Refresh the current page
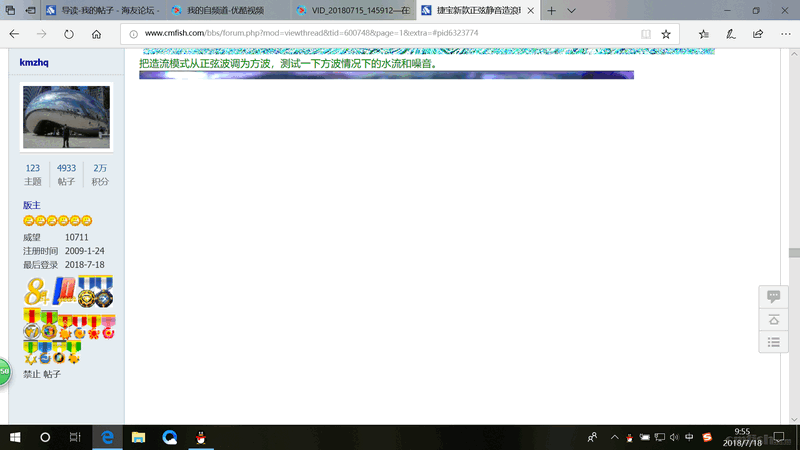This screenshot has height=450, width=800. 69,34
